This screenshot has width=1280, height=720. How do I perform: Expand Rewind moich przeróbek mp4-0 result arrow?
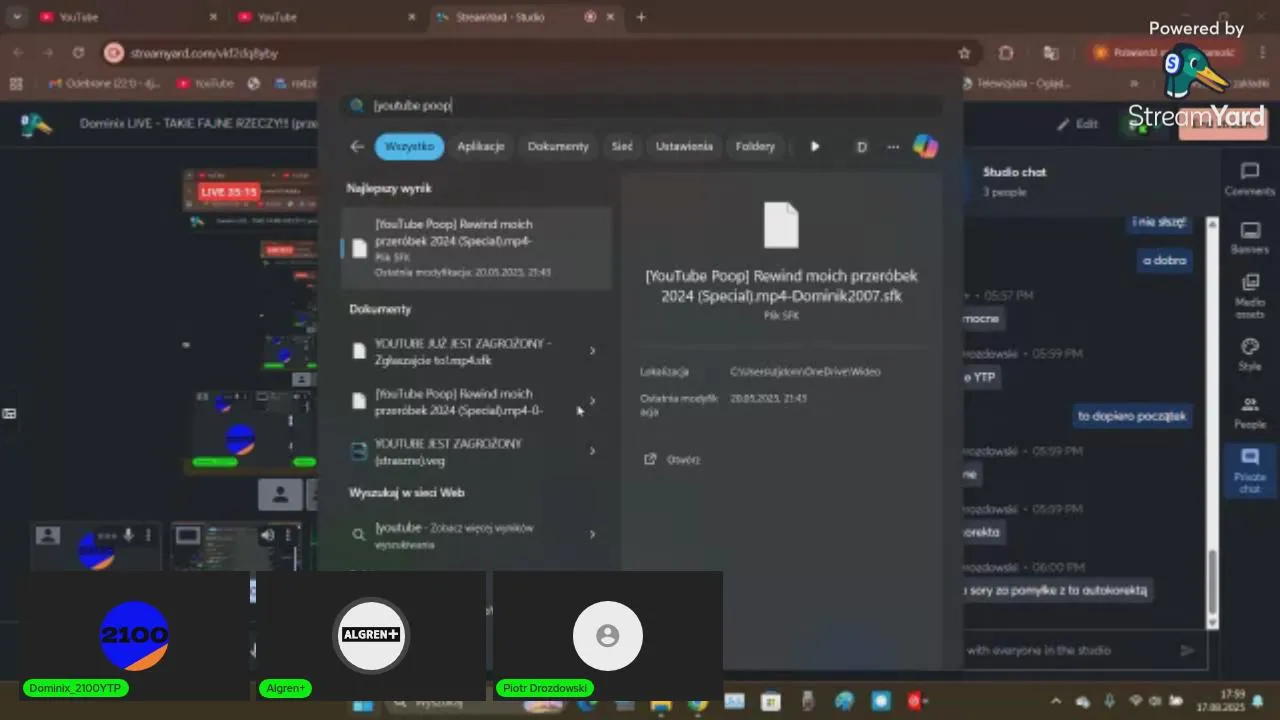pyautogui.click(x=592, y=401)
